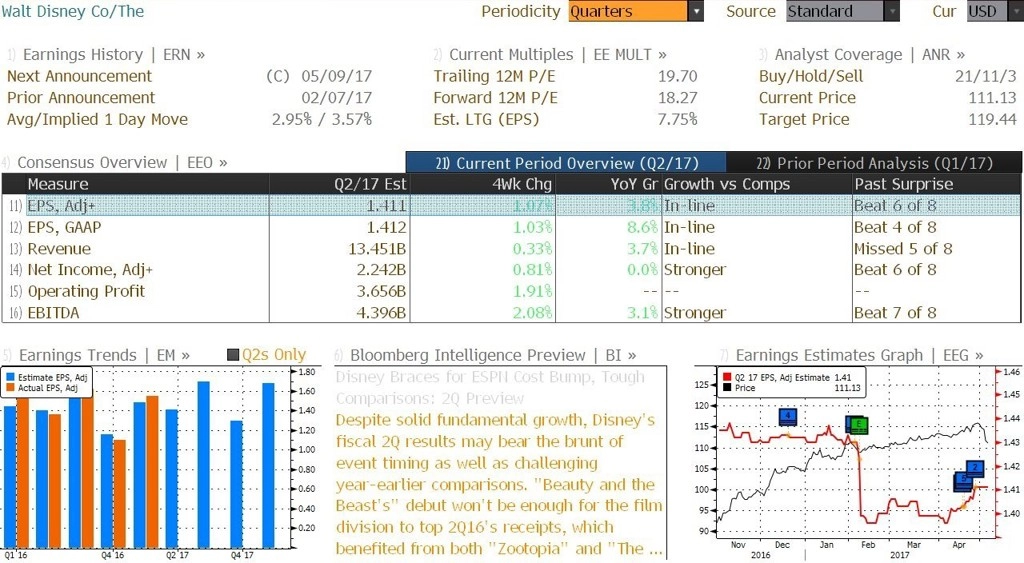Switch to Prior Period Analysis (Q1/17) tab
Image resolution: width=1024 pixels, height=563 pixels.
point(874,163)
